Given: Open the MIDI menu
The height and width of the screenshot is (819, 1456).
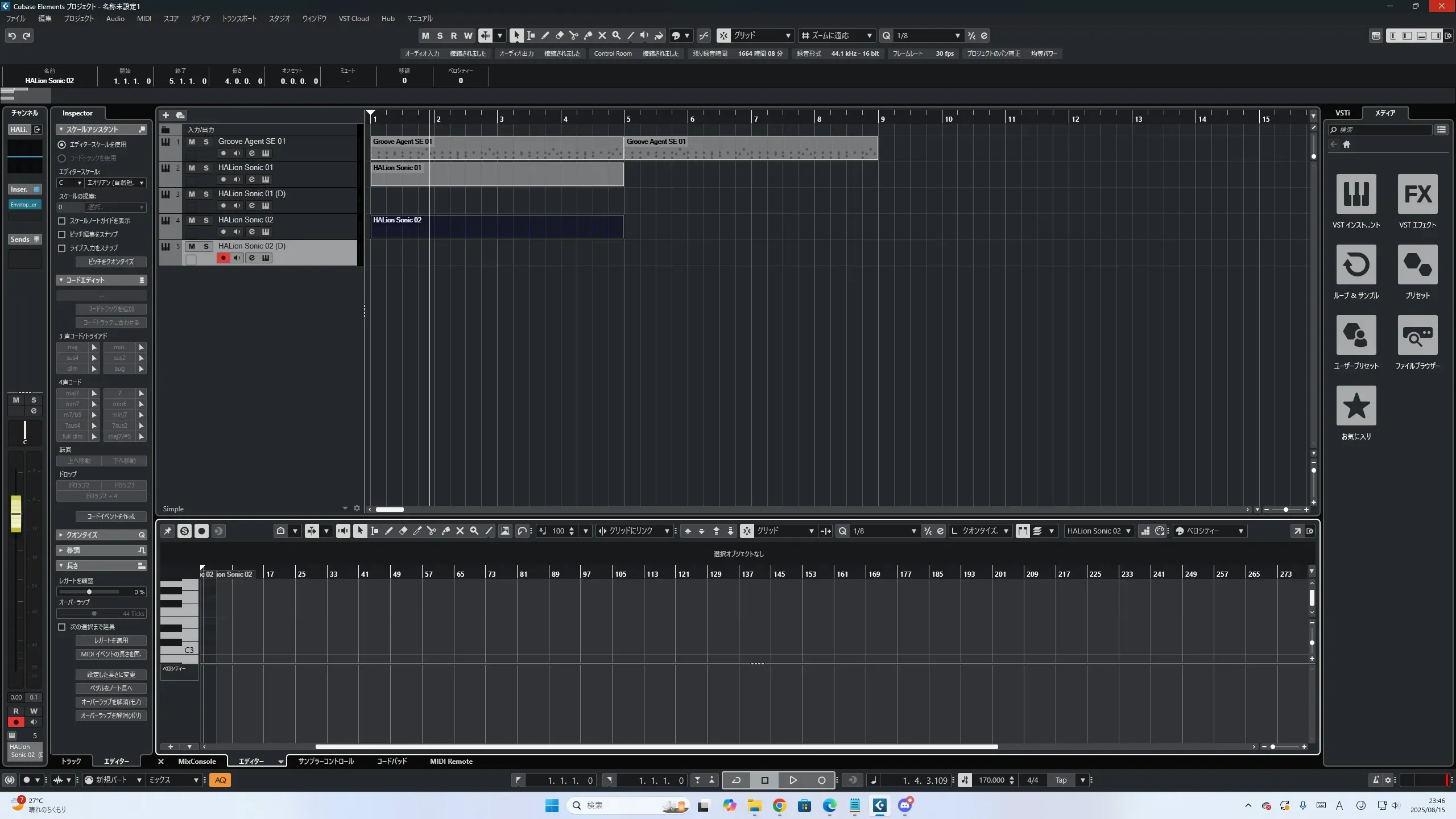Looking at the screenshot, I should tap(144, 19).
